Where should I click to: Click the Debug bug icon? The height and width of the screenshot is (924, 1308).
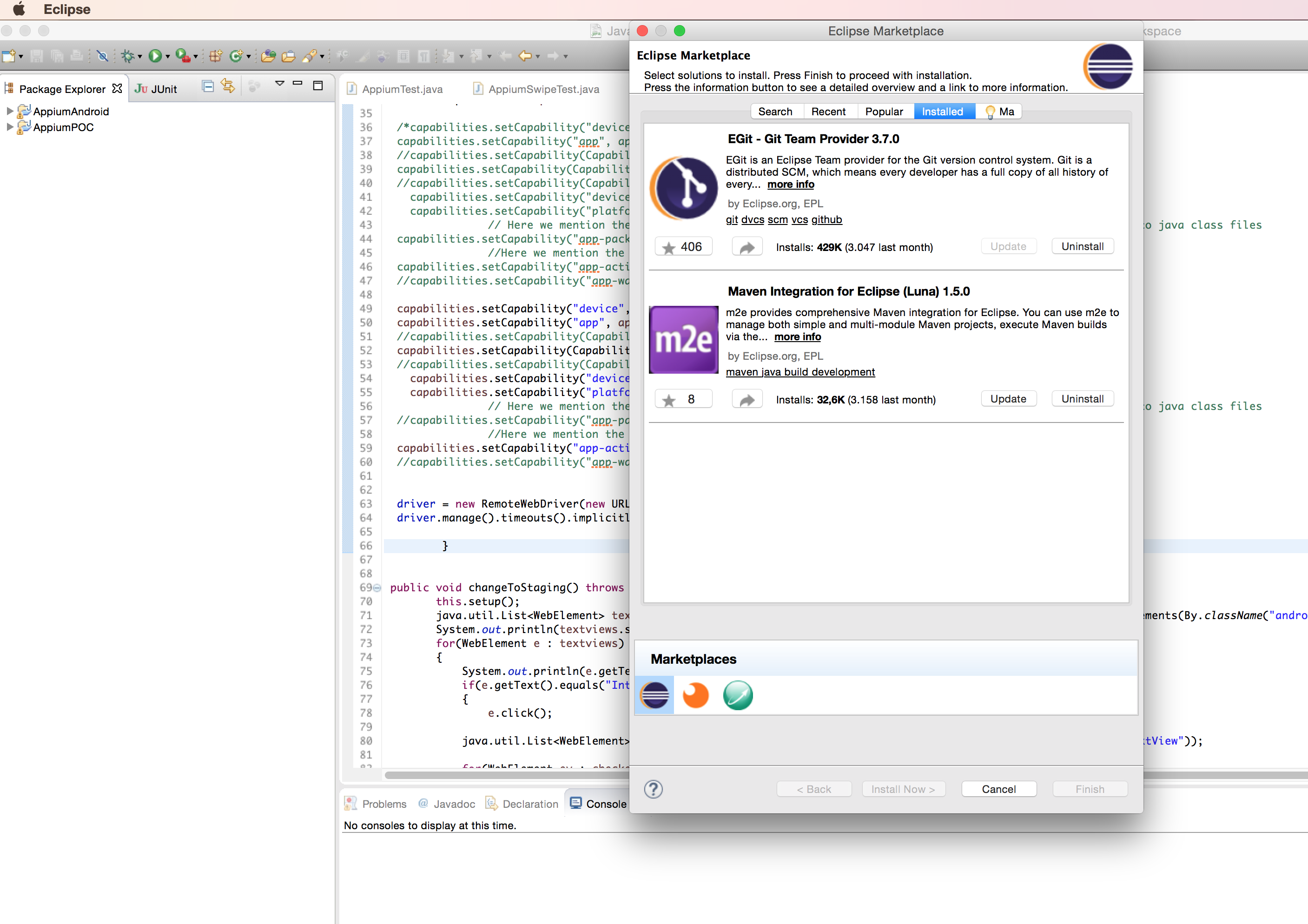128,56
